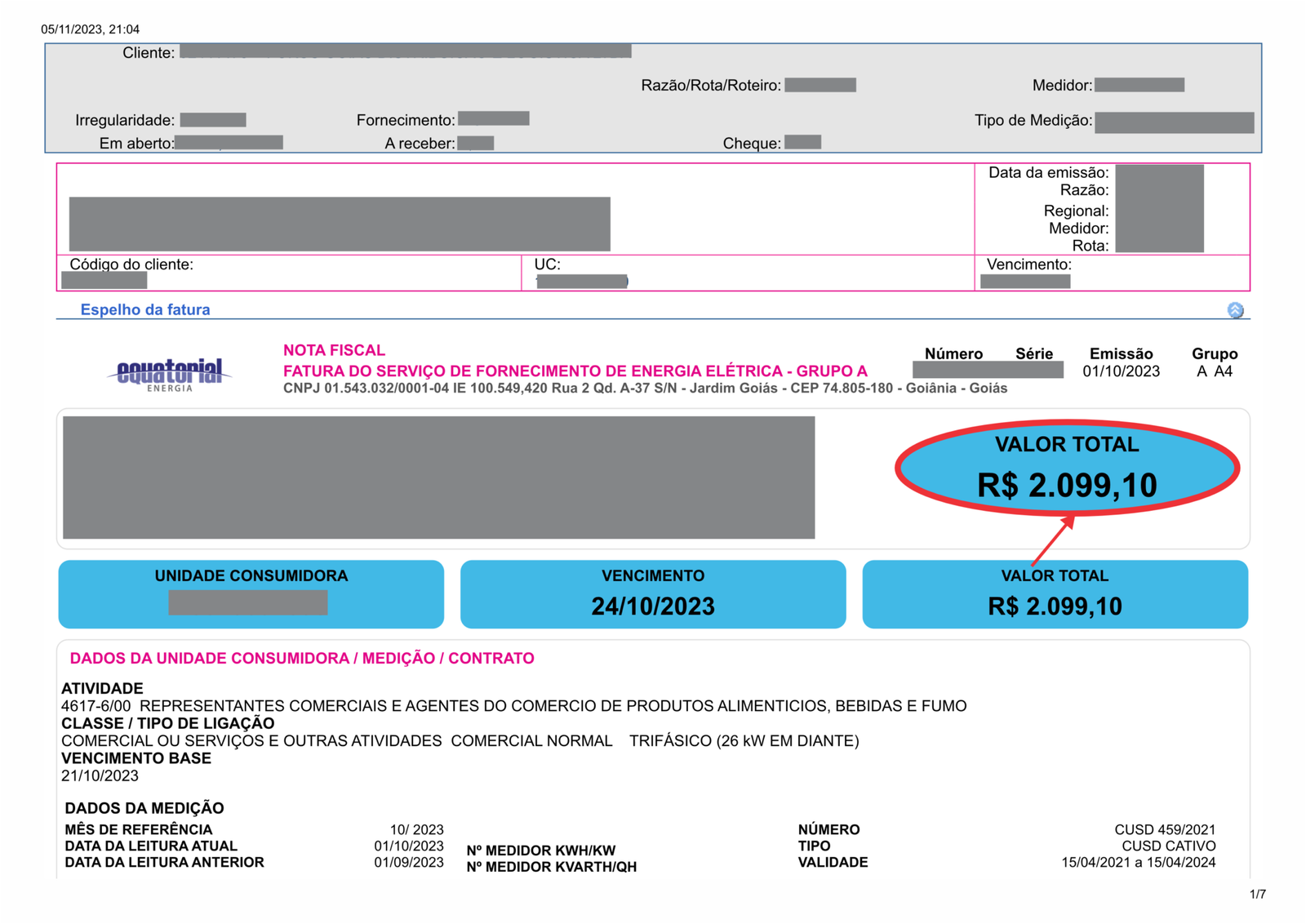Click the CLASSE / TIPO DE LIGAÇÃO label
The height and width of the screenshot is (924, 1306).
point(167,723)
